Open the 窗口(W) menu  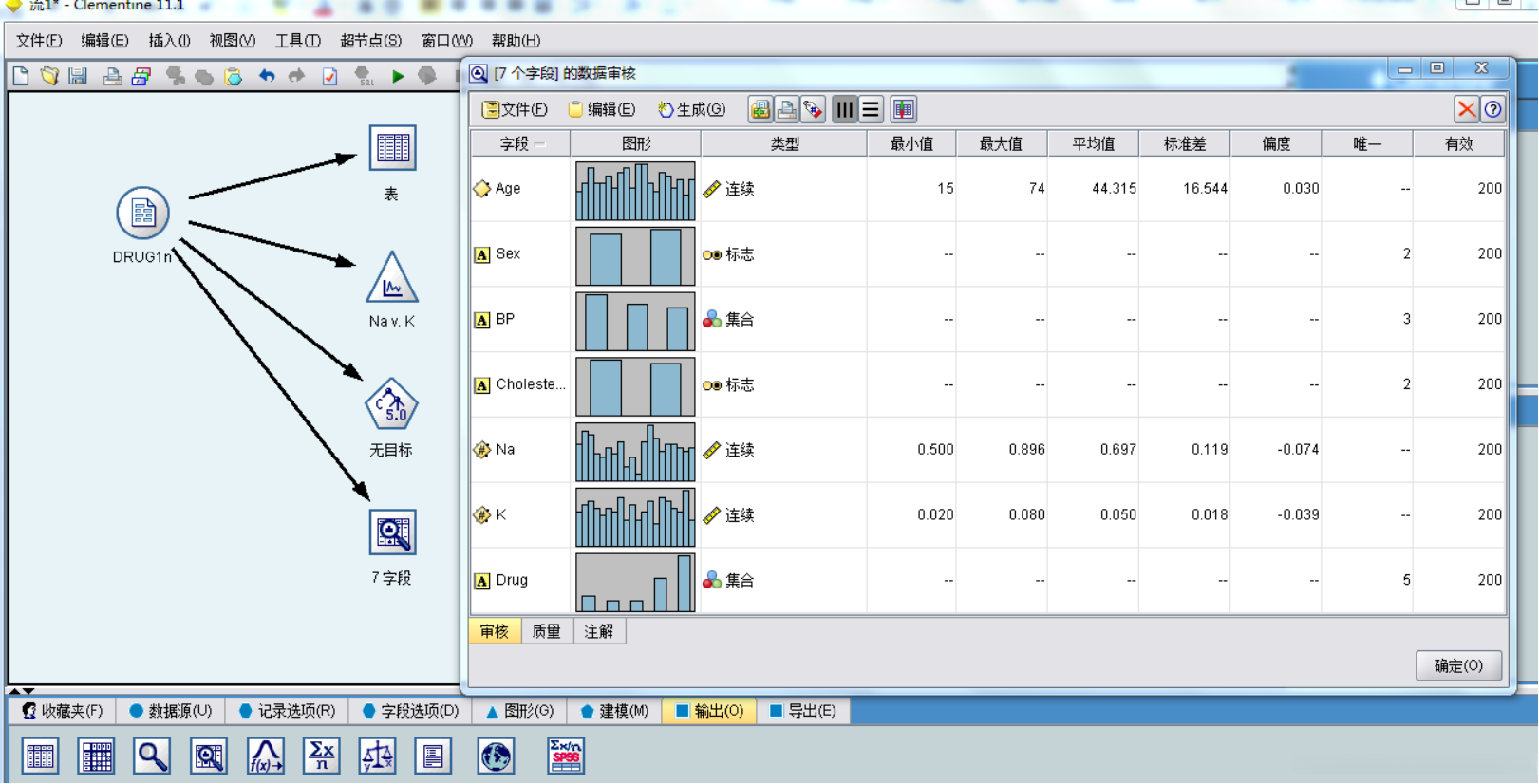446,41
